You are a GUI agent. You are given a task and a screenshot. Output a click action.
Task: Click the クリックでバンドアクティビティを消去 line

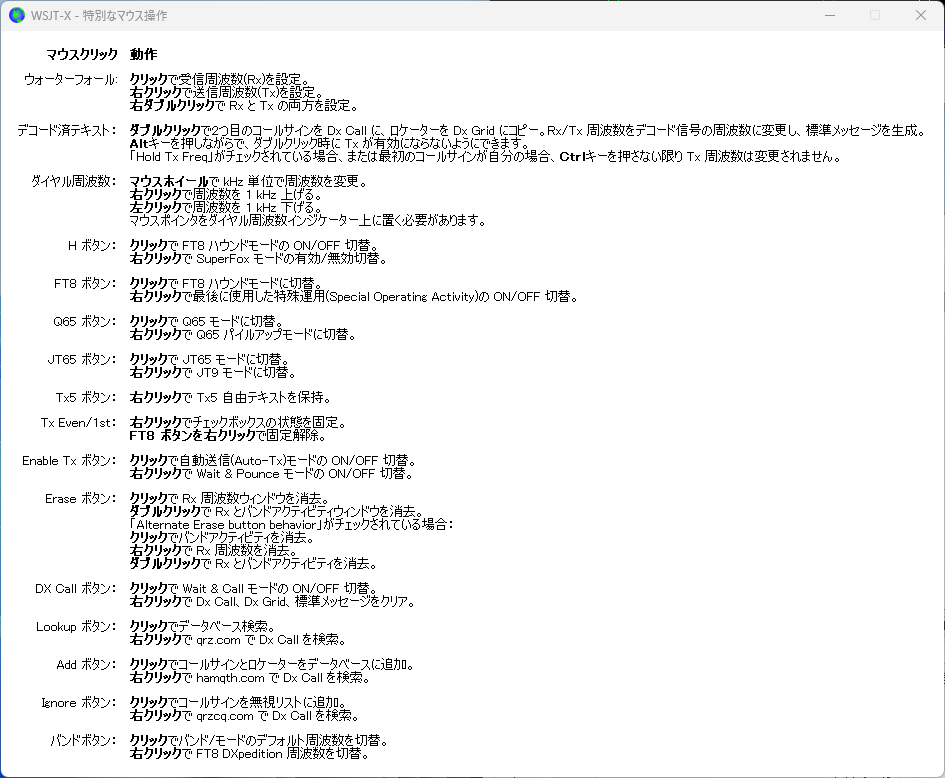point(222,538)
